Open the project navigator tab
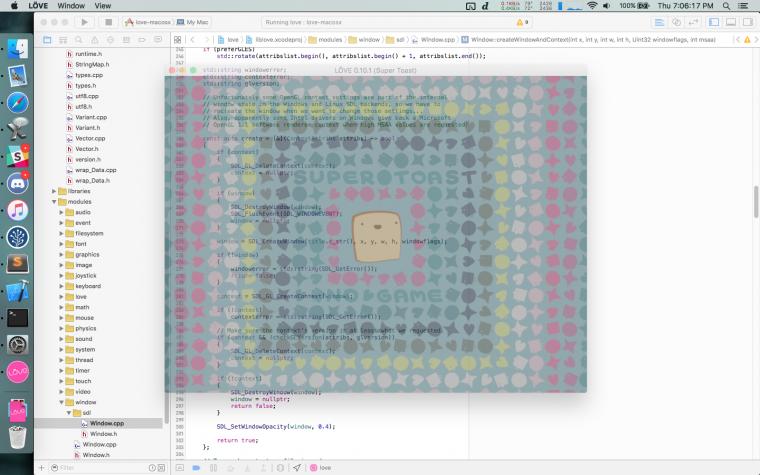Screen dimensions: 760x475 [47, 40]
